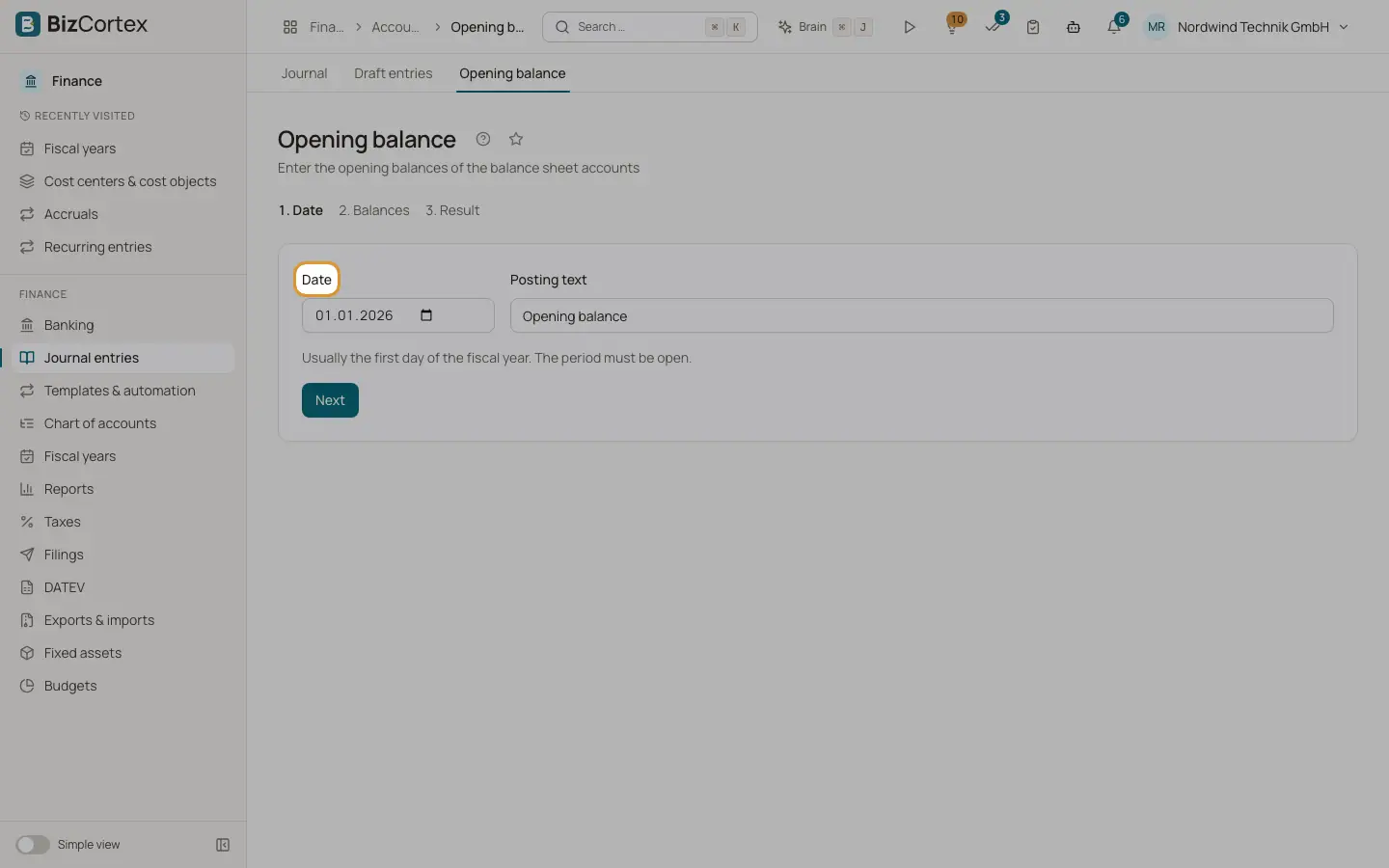Toggle the Simple view switch
The height and width of the screenshot is (868, 1389).
[x=33, y=845]
